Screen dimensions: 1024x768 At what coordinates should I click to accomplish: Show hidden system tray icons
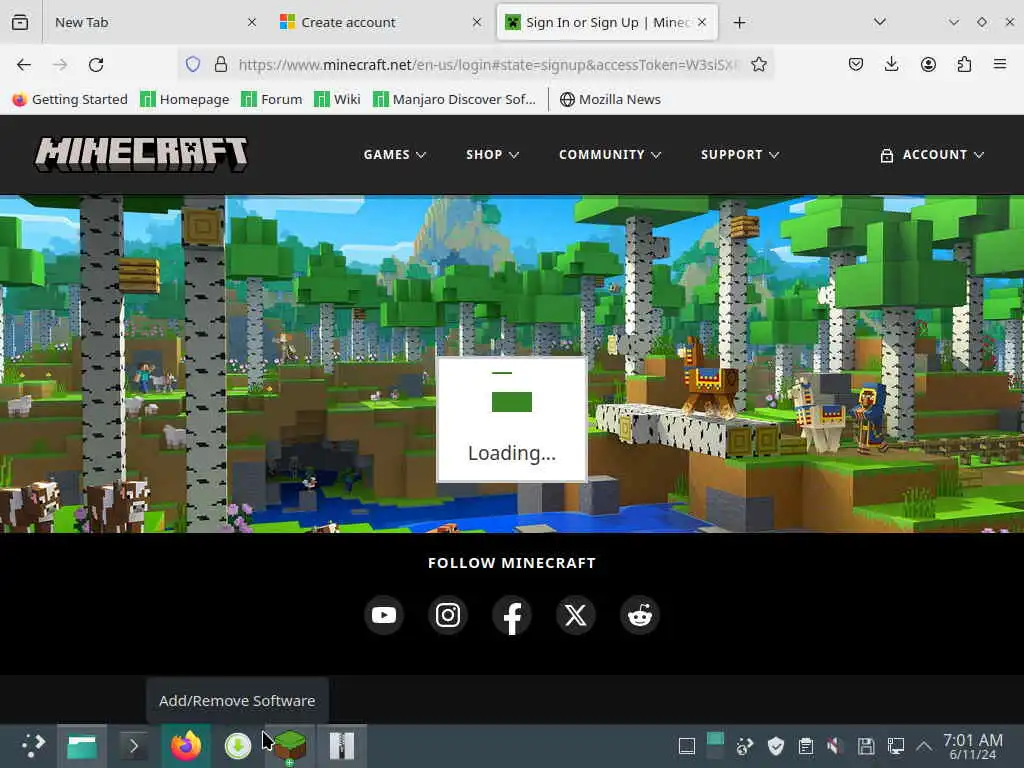click(x=924, y=746)
